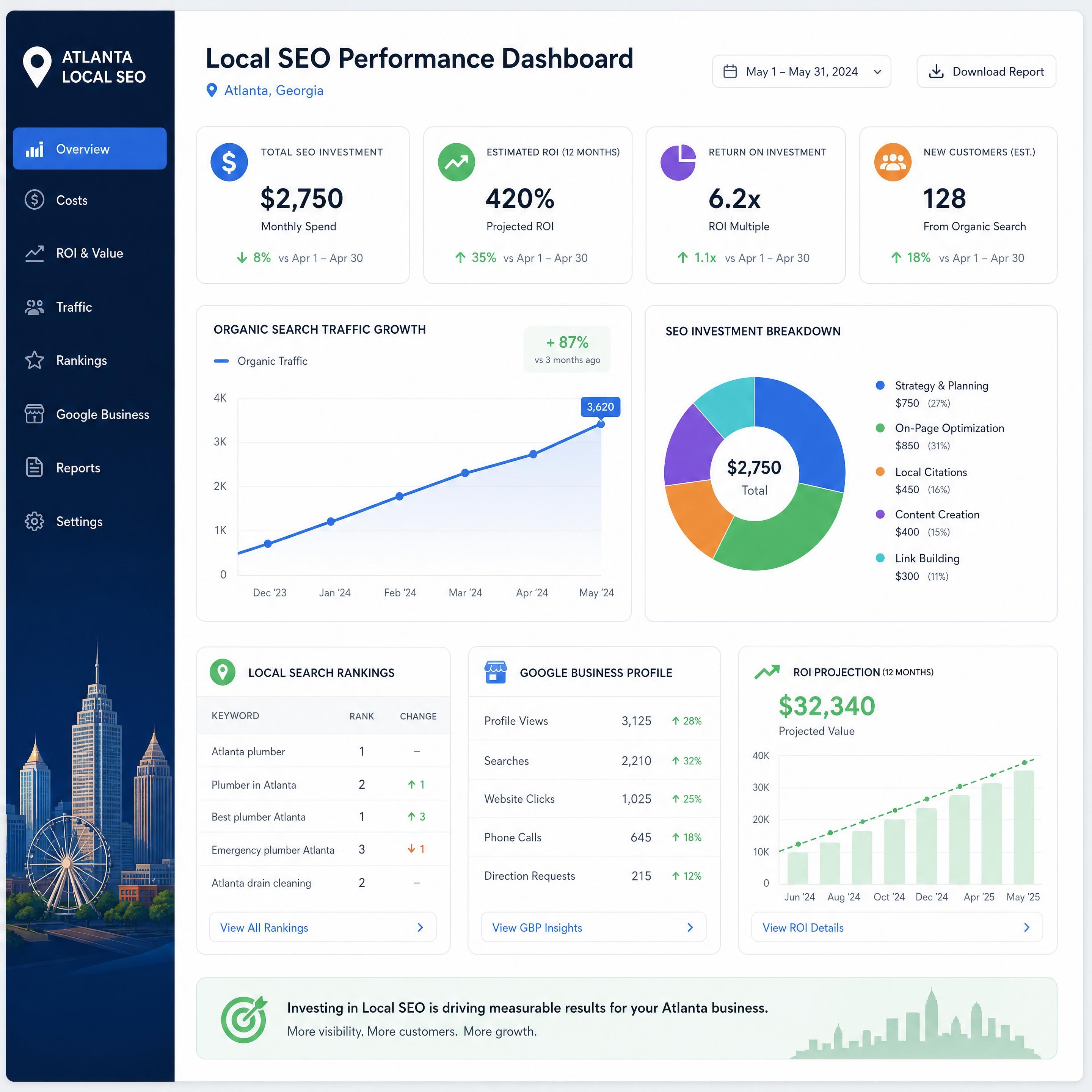Click the 3,620 data point label on chart
Image resolution: width=1092 pixels, height=1092 pixels.
[600, 407]
